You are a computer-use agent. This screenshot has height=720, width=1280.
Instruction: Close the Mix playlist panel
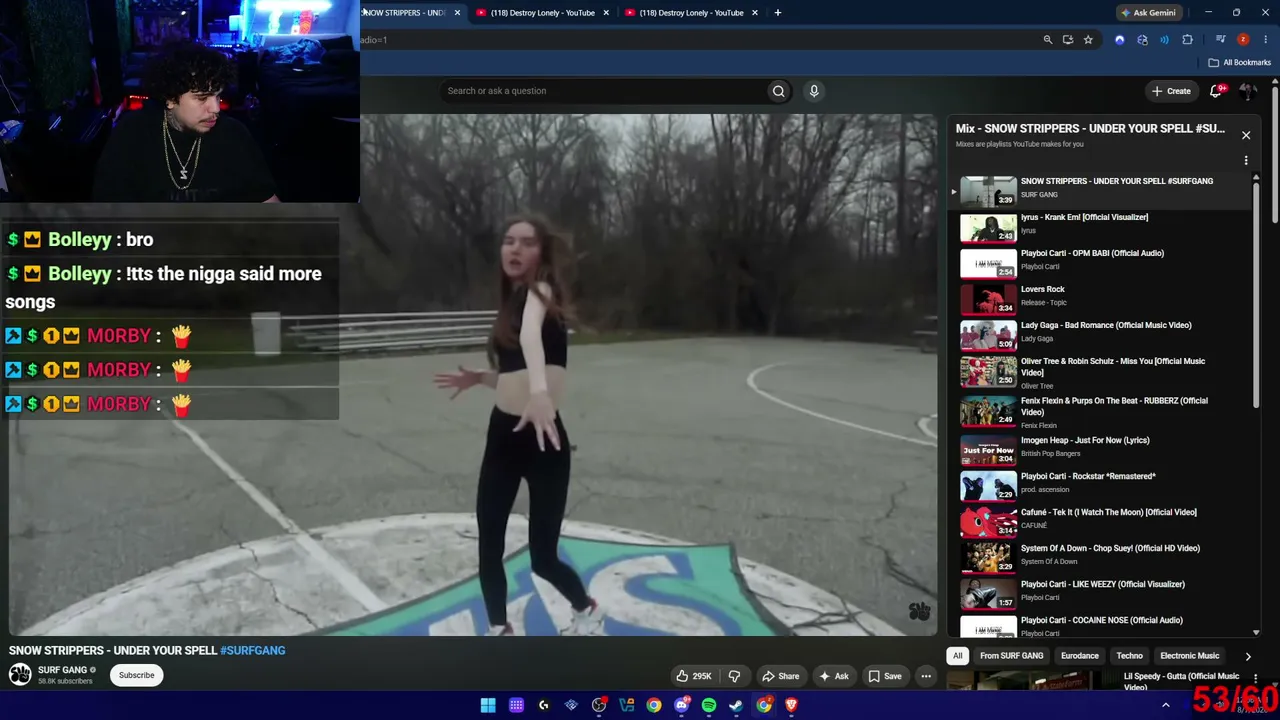tap(1246, 135)
